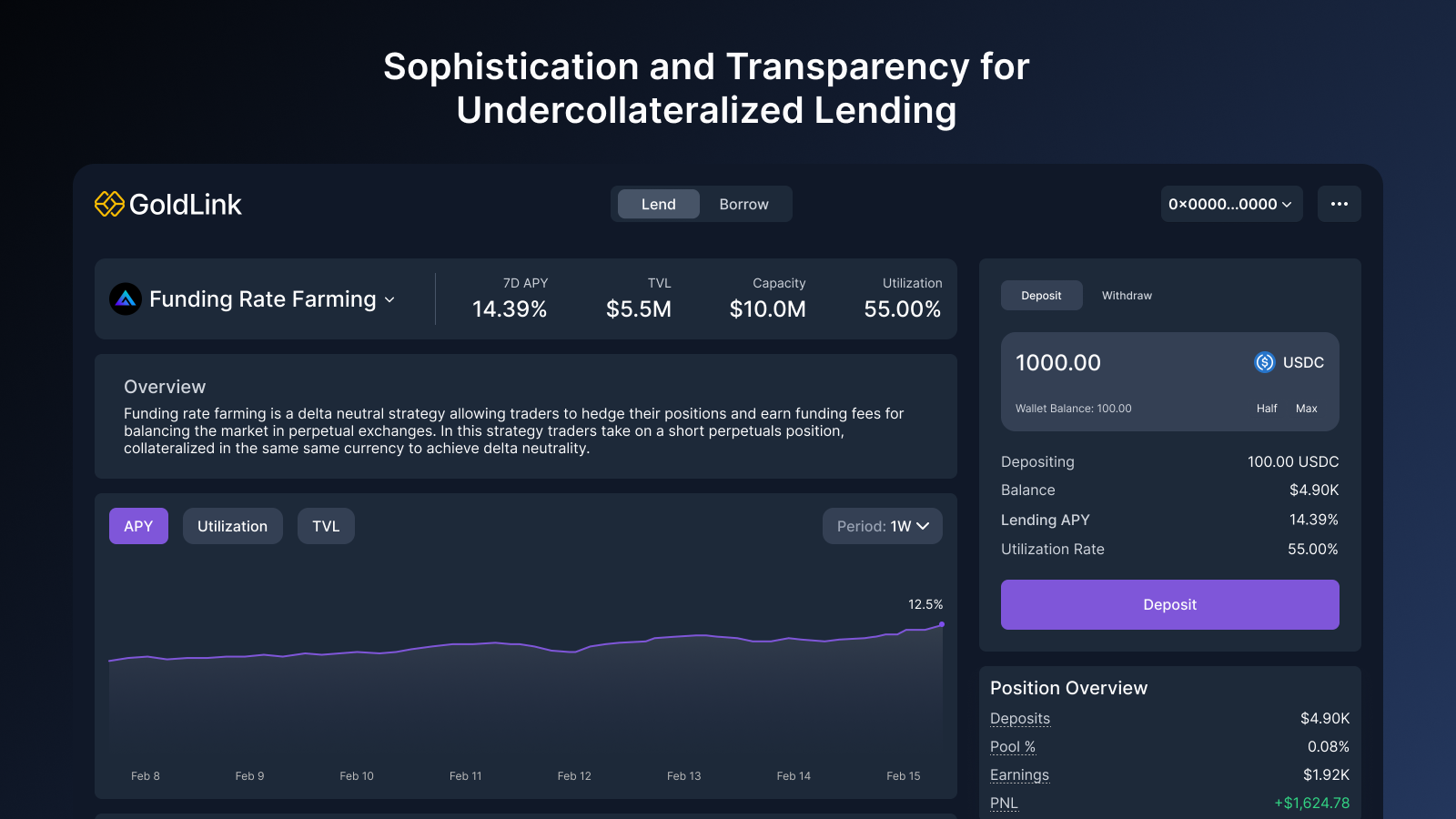Click the Max button
Viewport: 1456px width, 819px height.
tap(1307, 408)
